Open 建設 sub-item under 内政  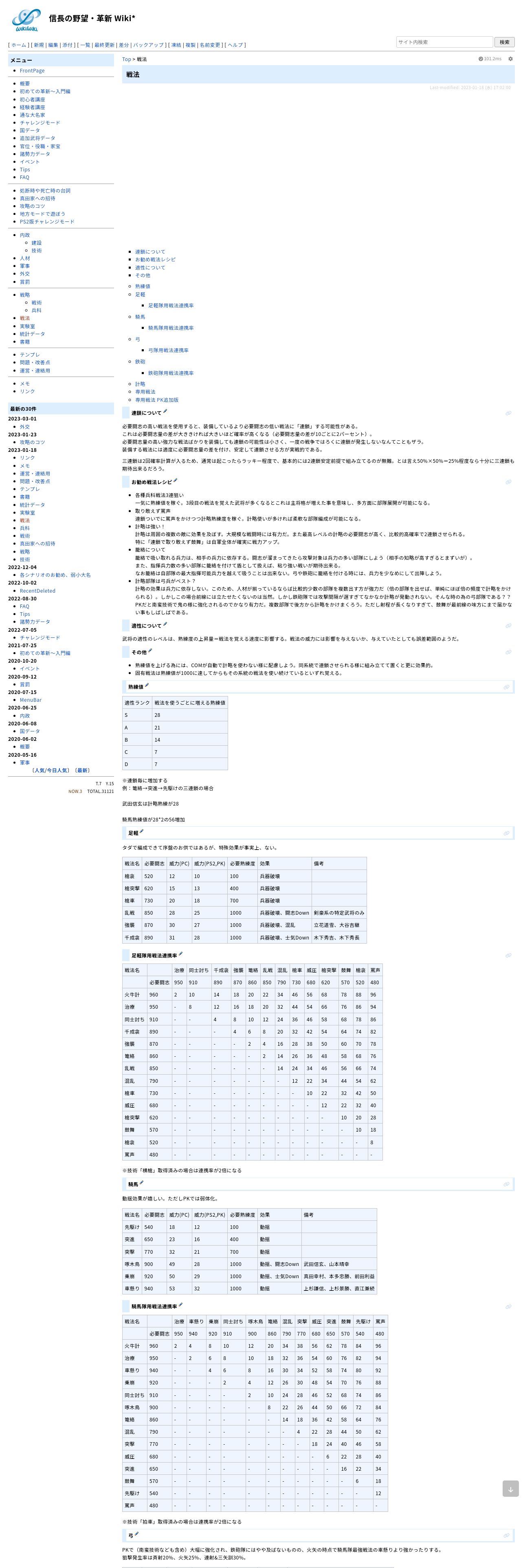pos(37,243)
